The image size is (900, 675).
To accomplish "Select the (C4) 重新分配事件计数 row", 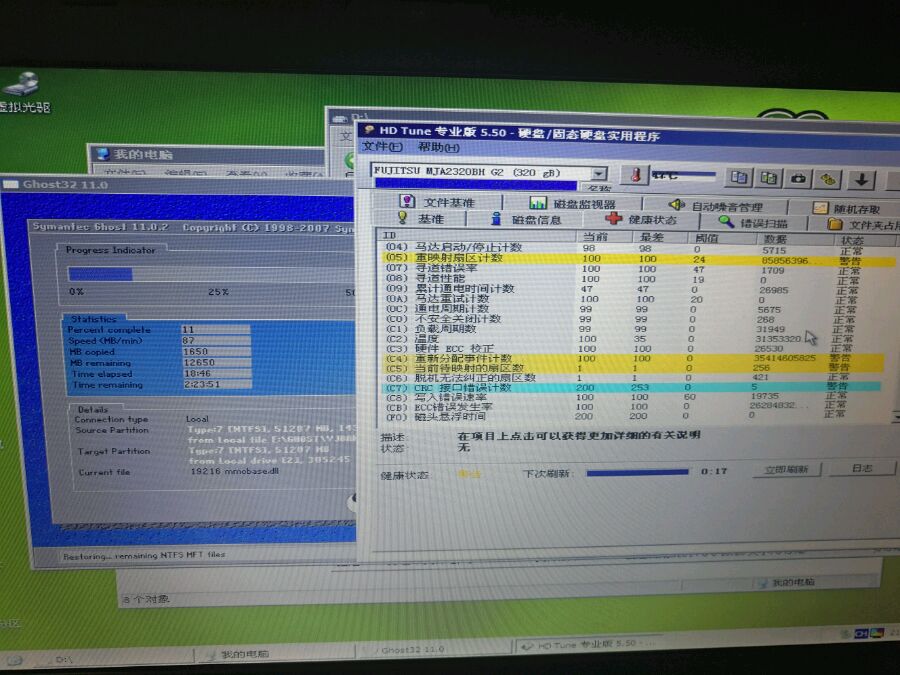I will (x=633, y=358).
